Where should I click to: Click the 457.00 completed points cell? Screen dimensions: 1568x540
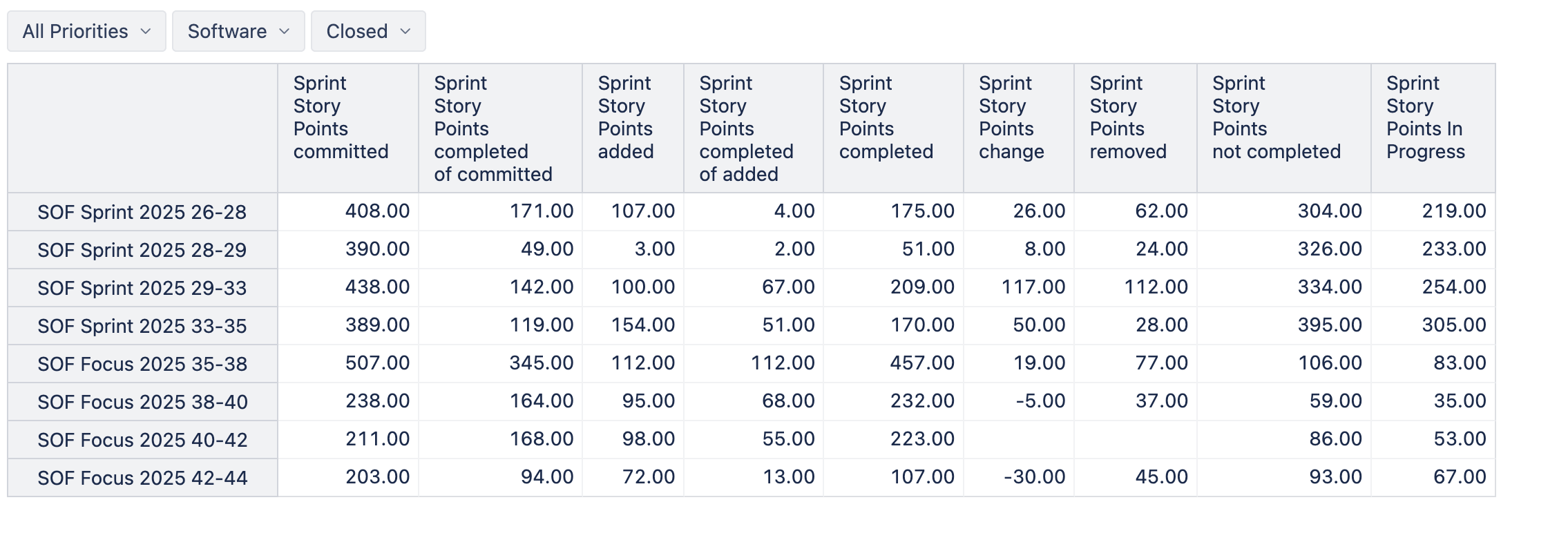[922, 363]
